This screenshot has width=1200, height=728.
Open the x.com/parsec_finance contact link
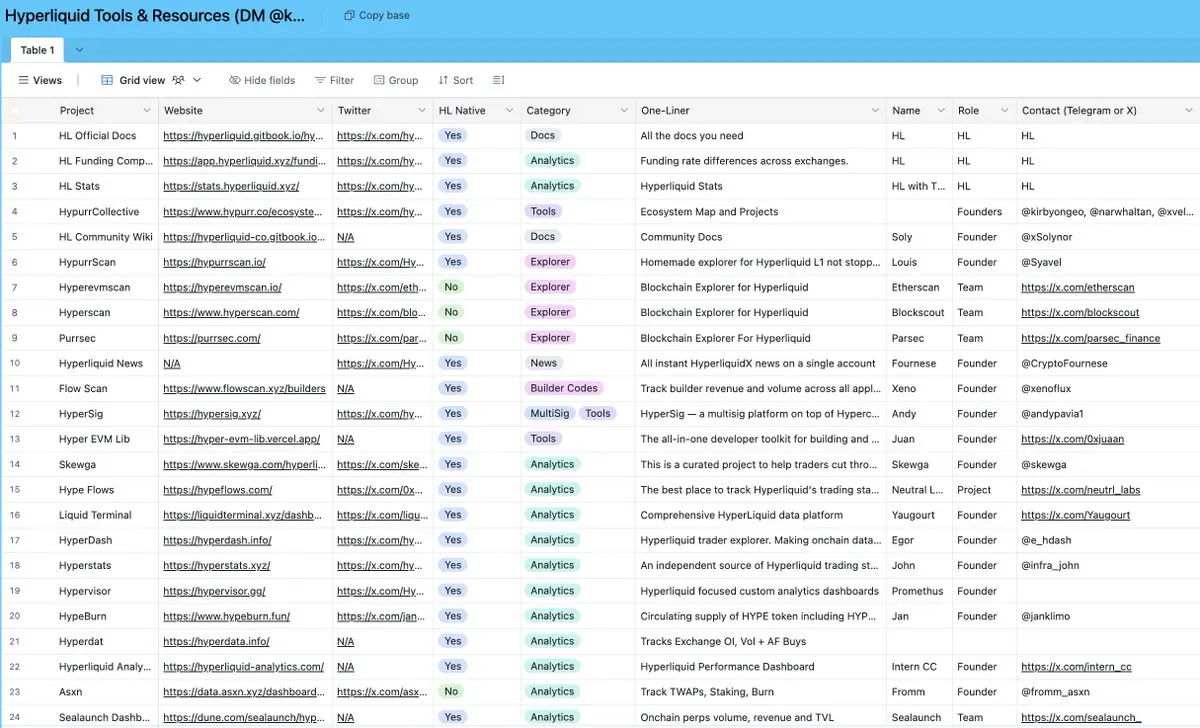1091,338
